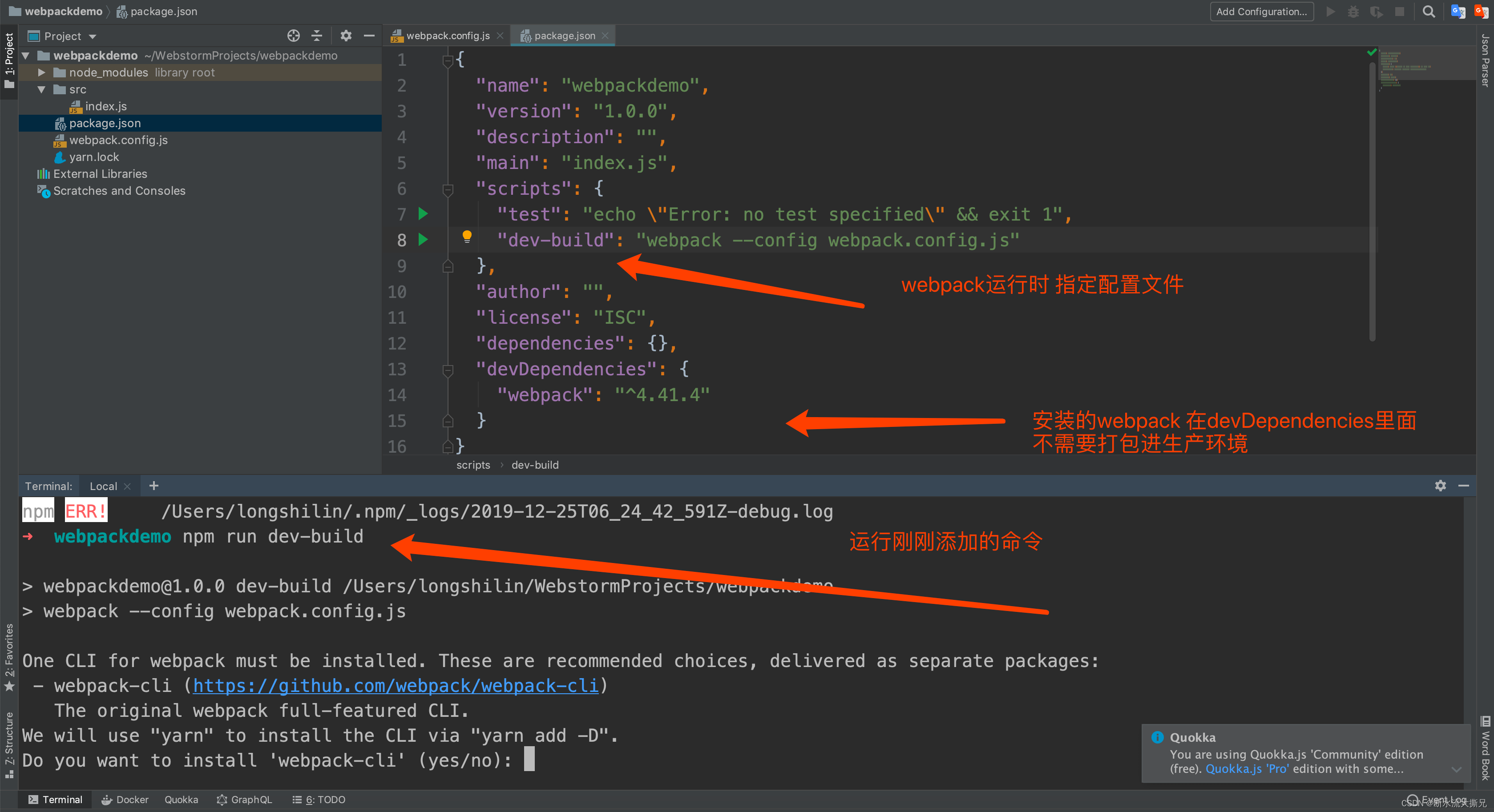The image size is (1494, 812).
Task: Toggle the Docker tool window button
Action: click(125, 800)
